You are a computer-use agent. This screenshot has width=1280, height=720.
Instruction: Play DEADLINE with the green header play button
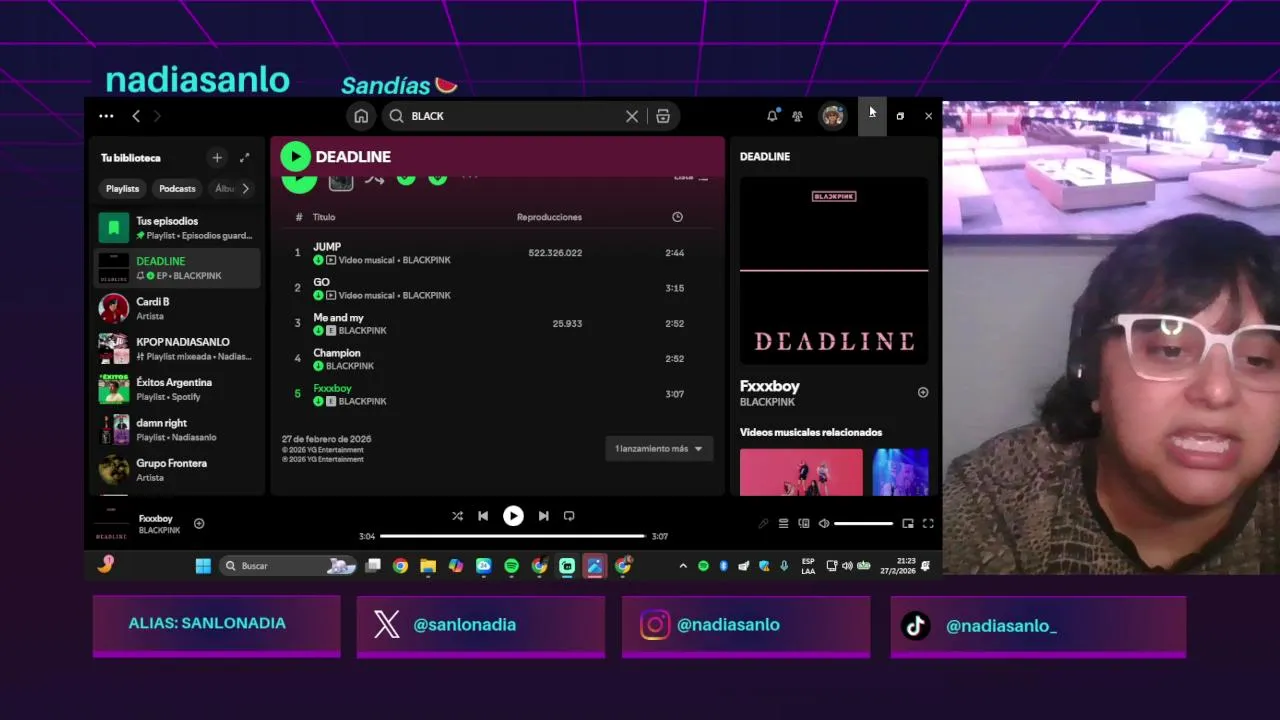click(295, 156)
